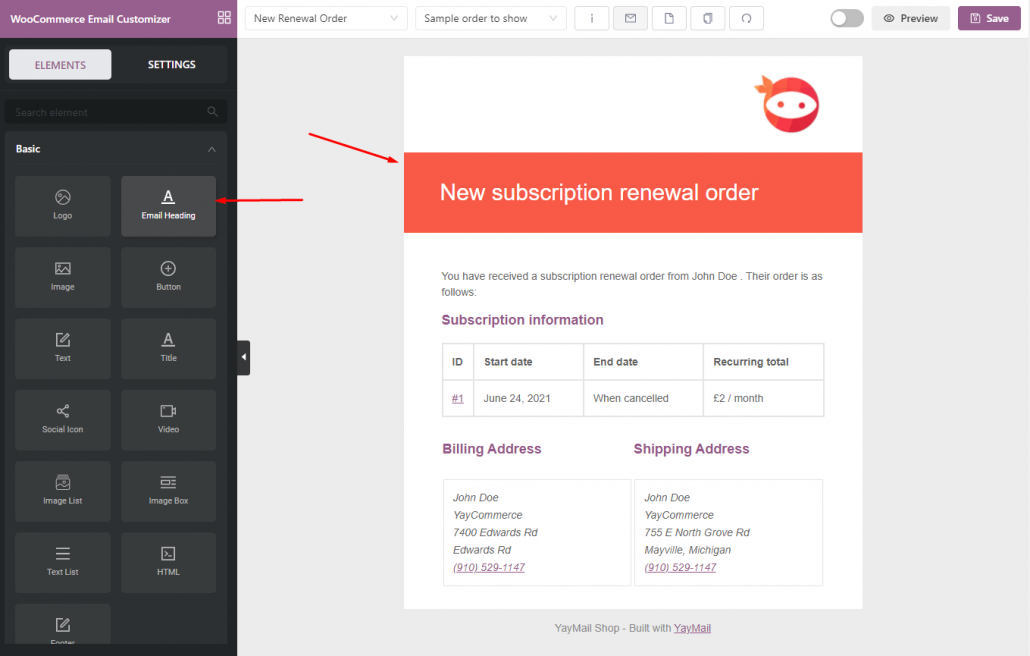Select the New subscription renewal order heading

tap(599, 192)
